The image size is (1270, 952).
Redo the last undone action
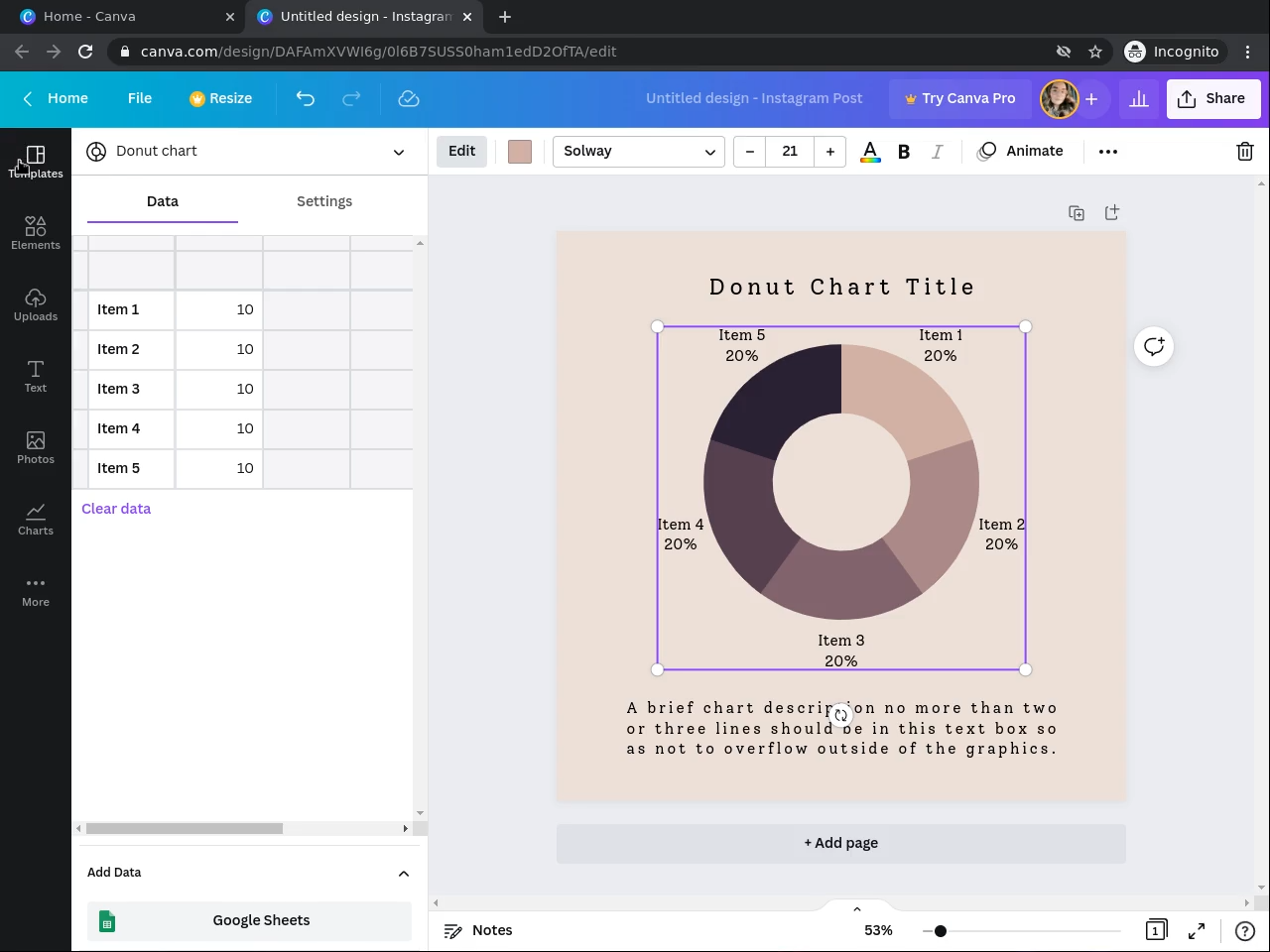click(351, 98)
